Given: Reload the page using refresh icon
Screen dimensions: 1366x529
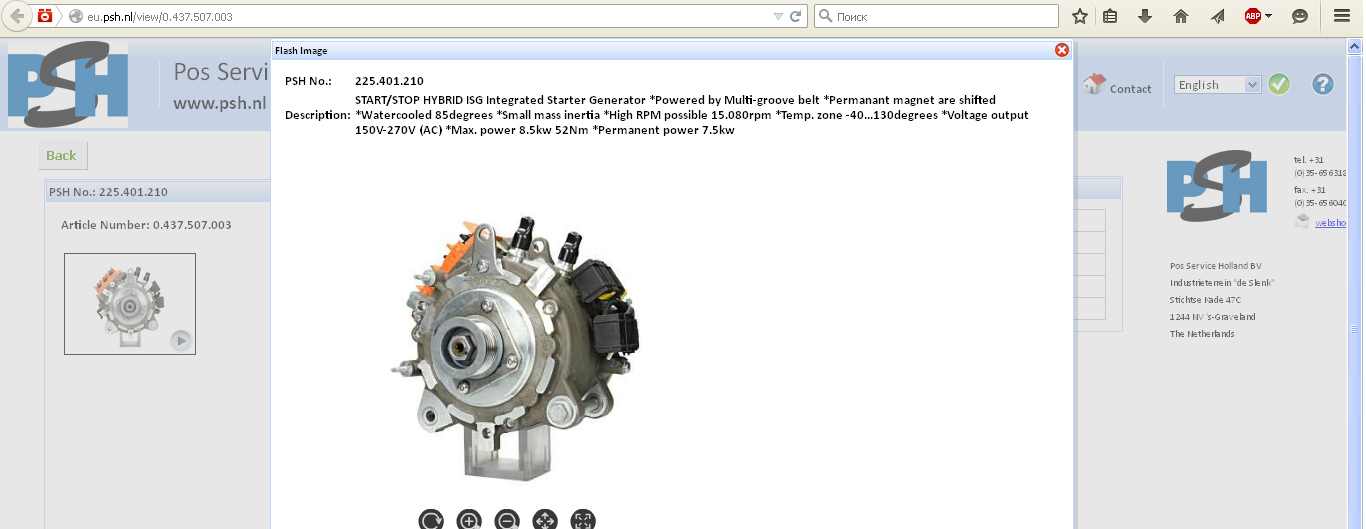Looking at the screenshot, I should coord(796,16).
